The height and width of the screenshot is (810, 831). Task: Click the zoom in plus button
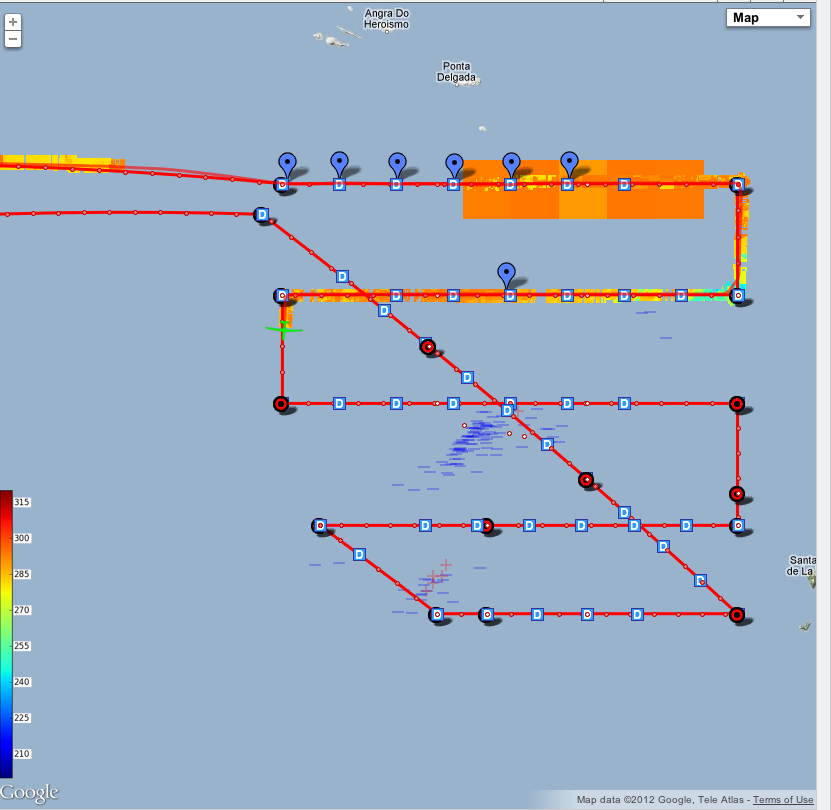(13, 21)
